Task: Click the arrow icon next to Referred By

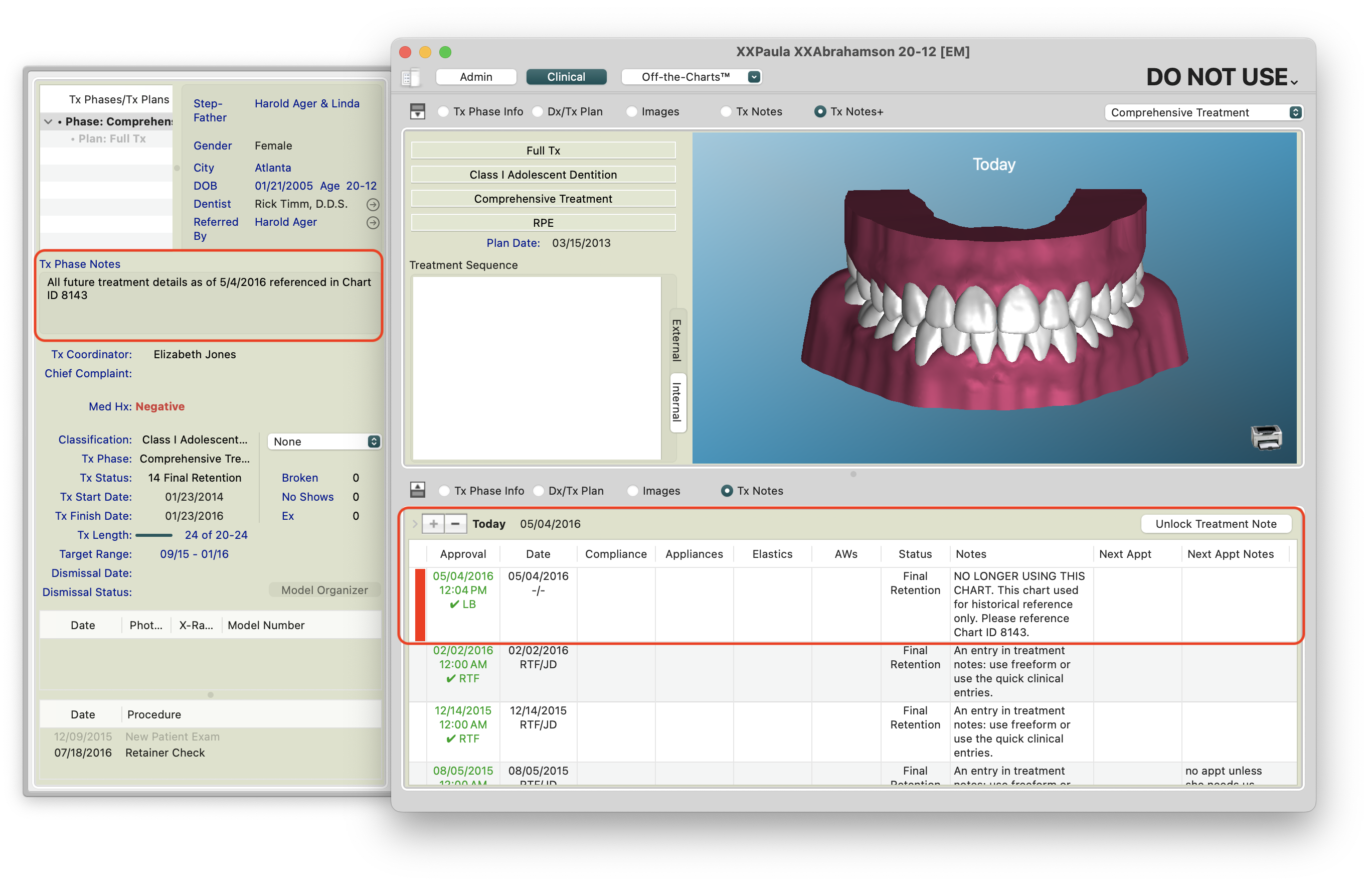Action: pyautogui.click(x=373, y=223)
